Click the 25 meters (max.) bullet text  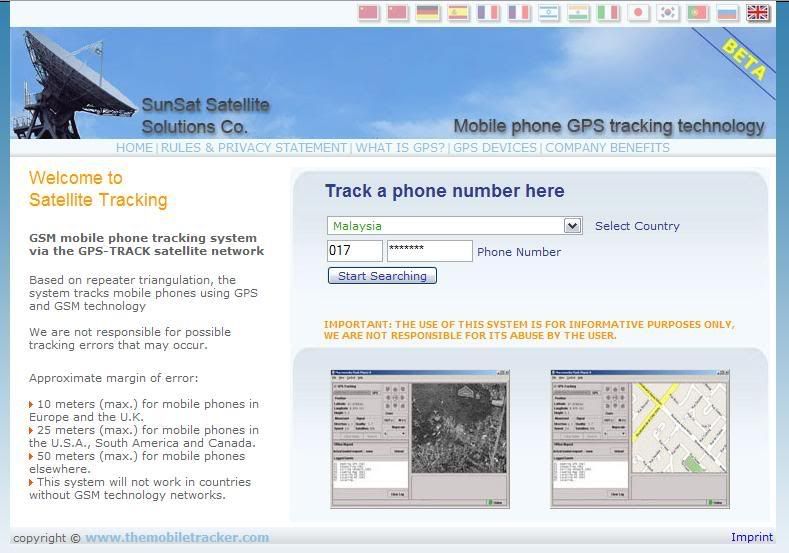144,436
